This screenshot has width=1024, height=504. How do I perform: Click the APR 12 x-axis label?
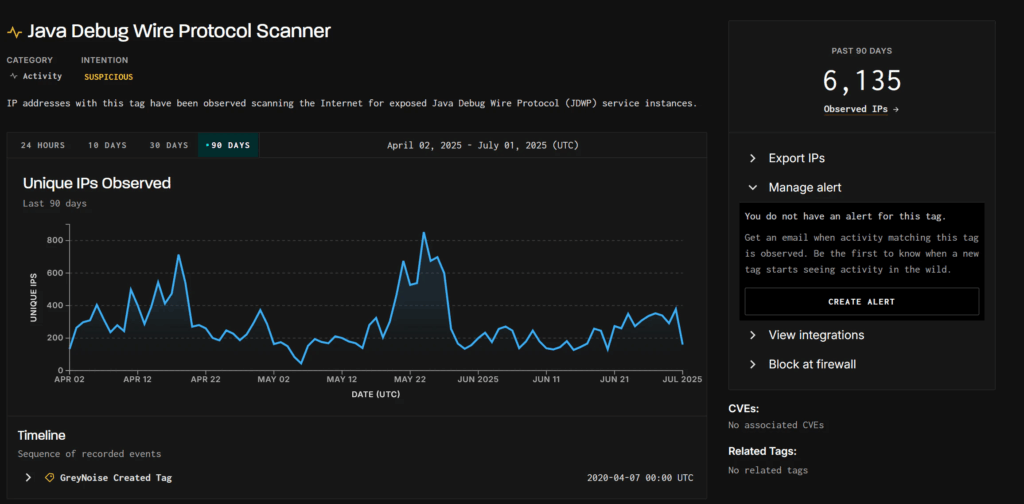tap(138, 379)
